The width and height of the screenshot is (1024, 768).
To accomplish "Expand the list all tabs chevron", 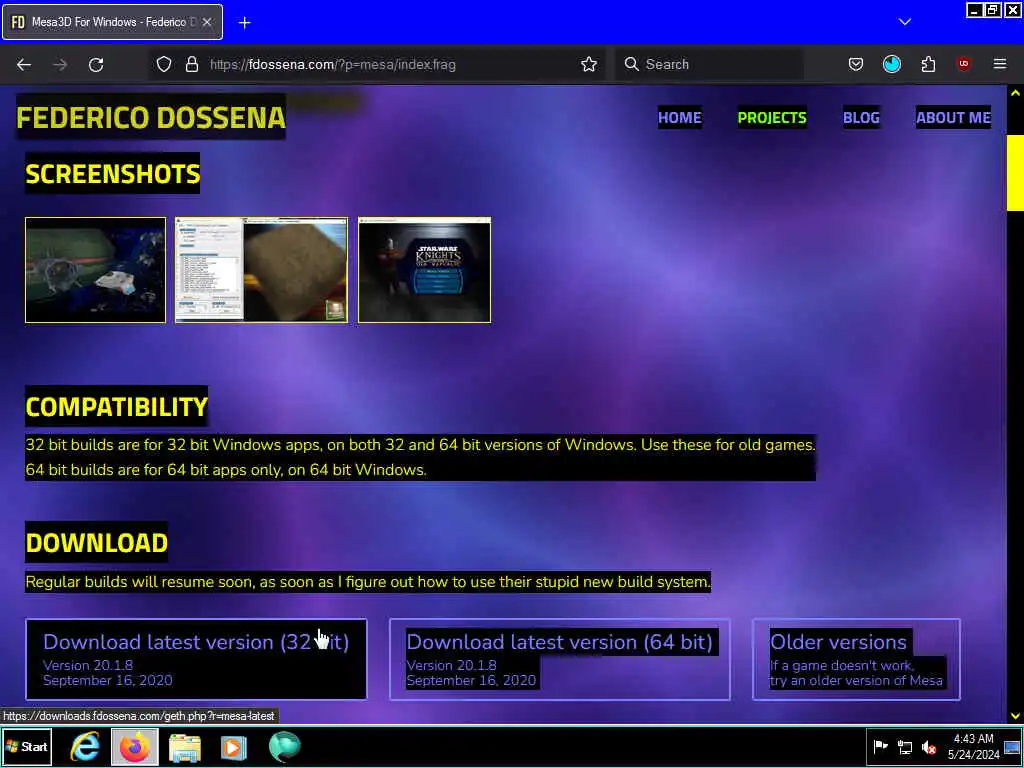I will [904, 22].
